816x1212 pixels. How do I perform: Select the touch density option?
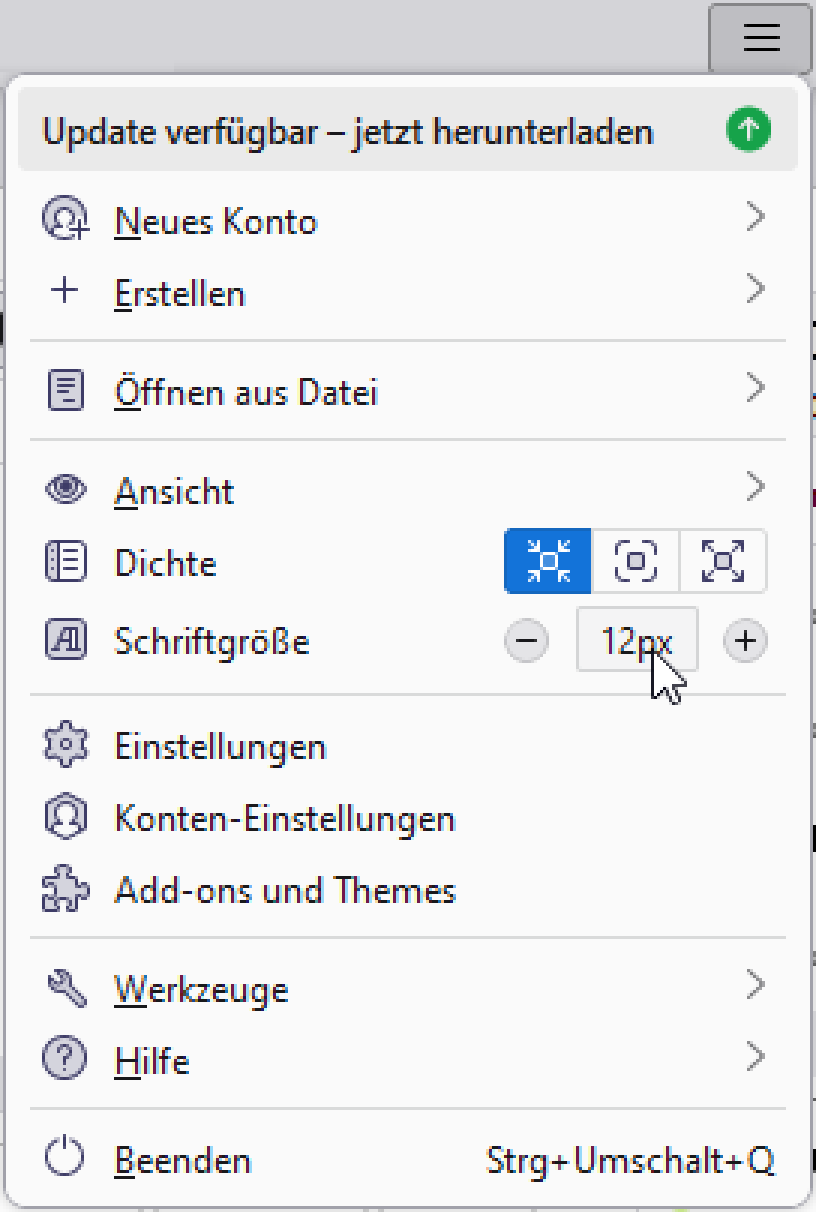coord(723,561)
